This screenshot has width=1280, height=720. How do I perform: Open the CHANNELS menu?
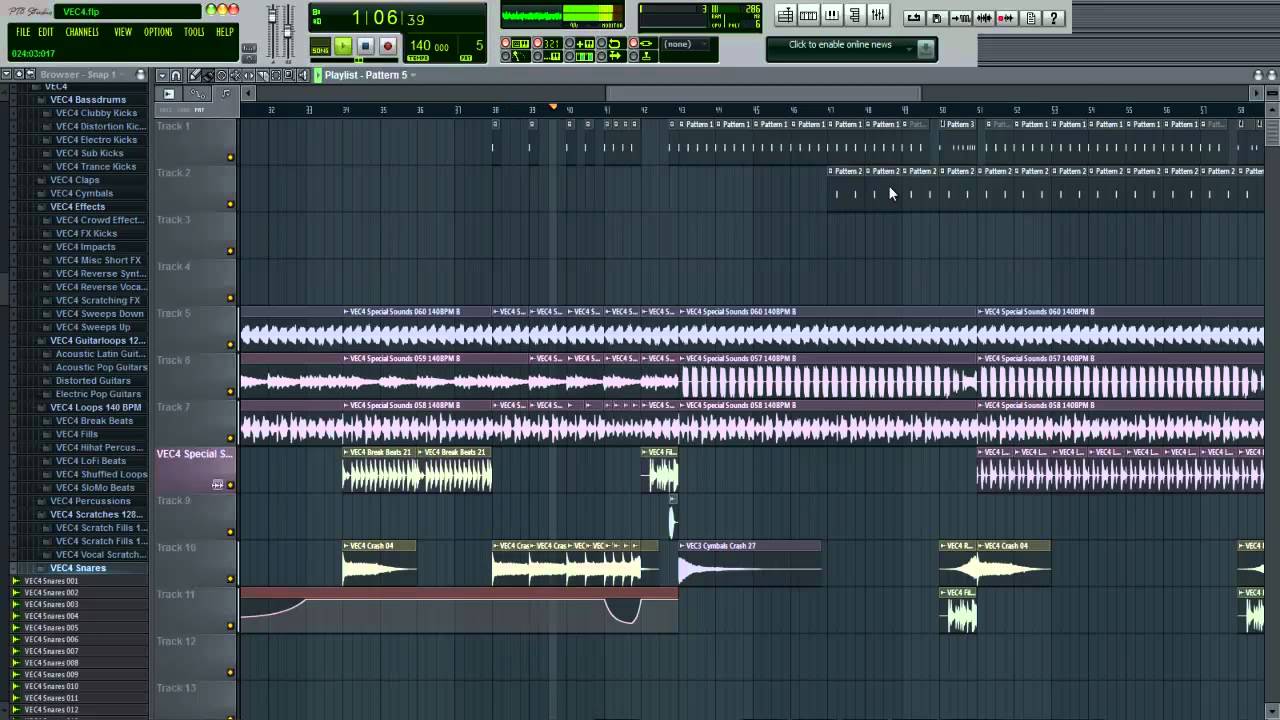point(82,32)
